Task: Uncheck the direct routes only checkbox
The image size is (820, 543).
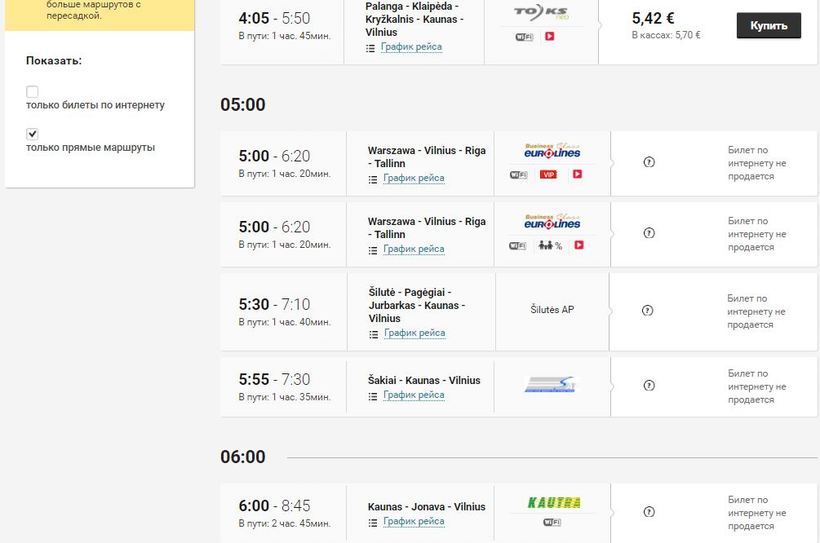Action: point(32,133)
